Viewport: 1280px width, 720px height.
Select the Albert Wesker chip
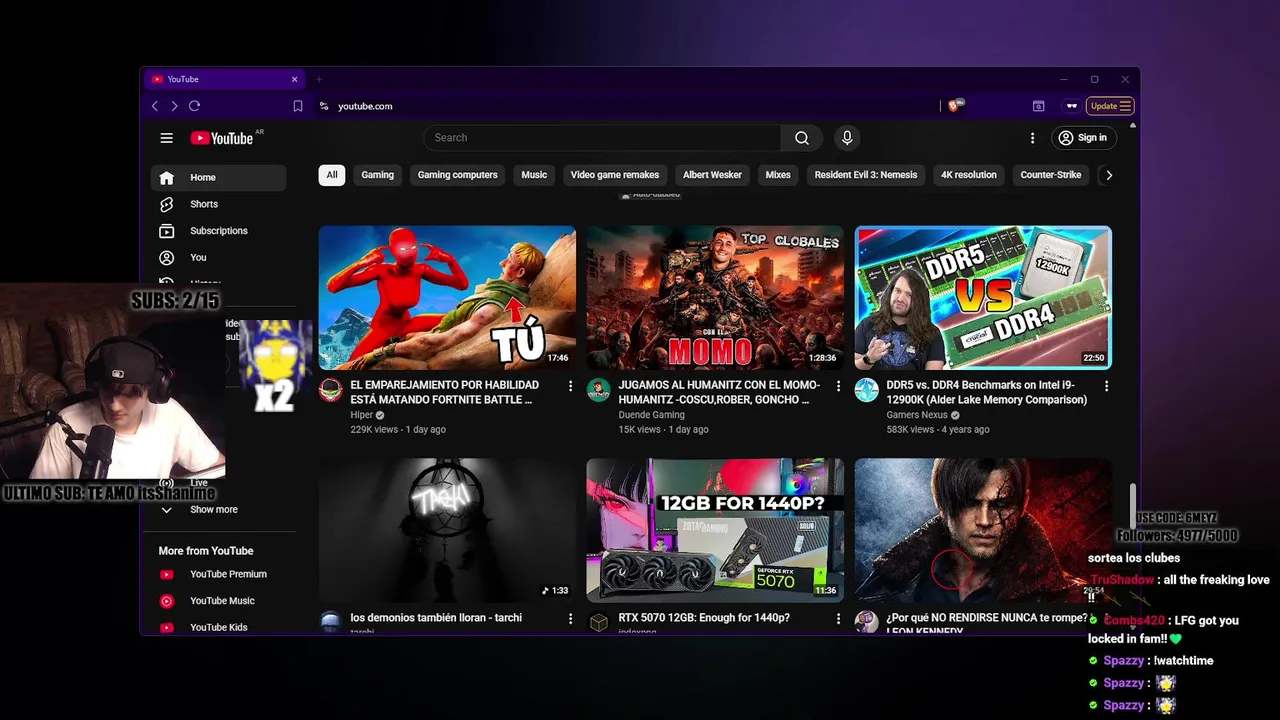pyautogui.click(x=712, y=175)
